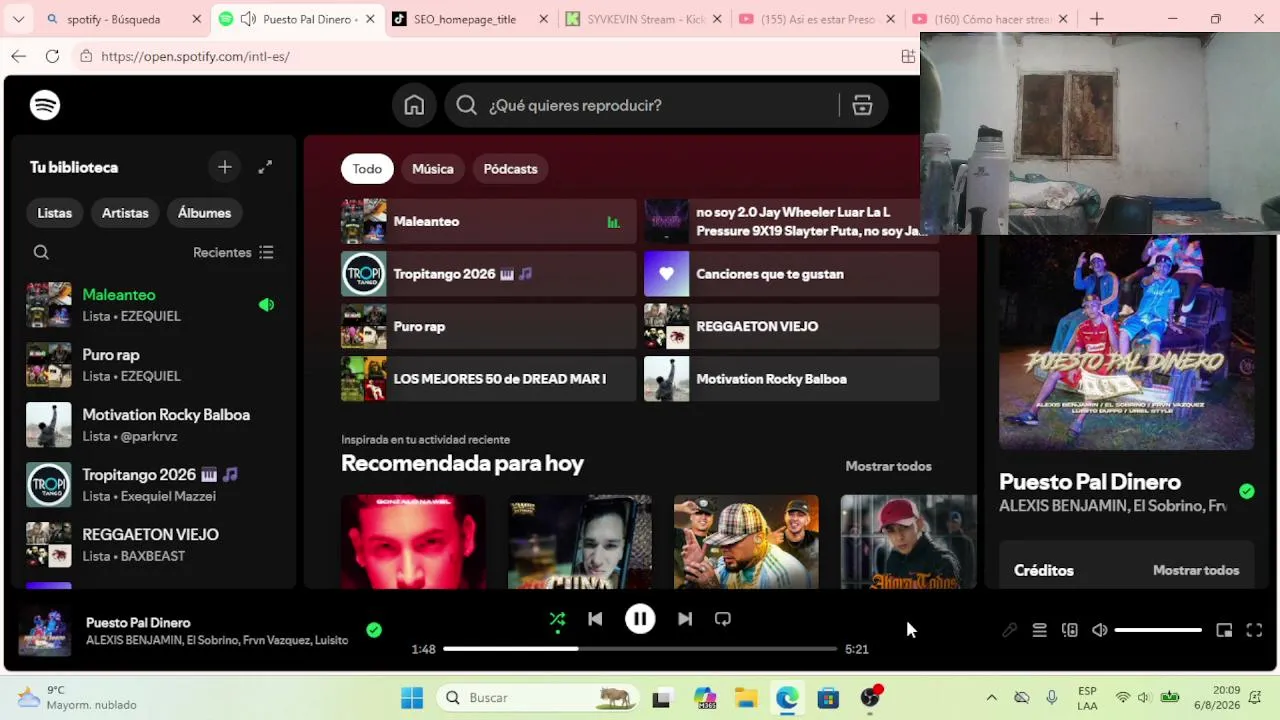Switch to the SYVKEVIN Stream browser tab

tap(644, 19)
